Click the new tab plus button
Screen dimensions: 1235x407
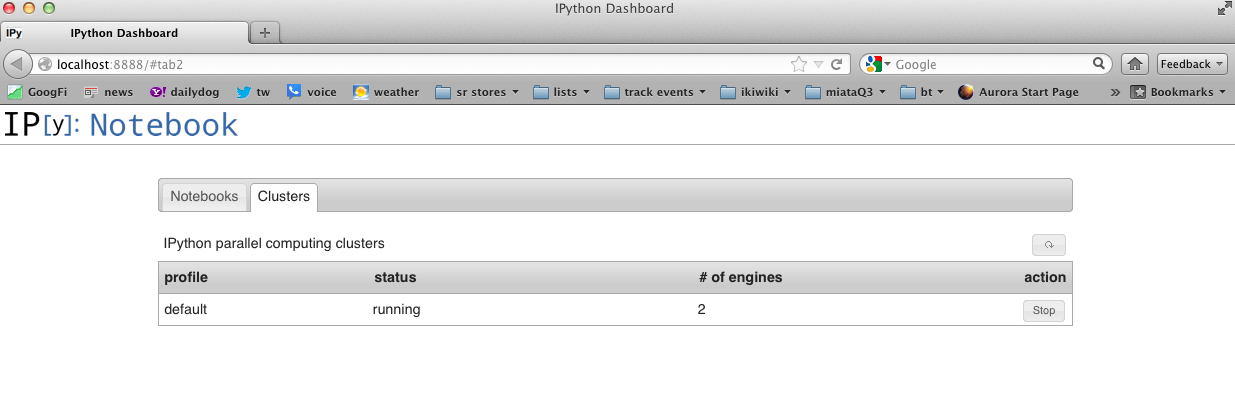[x=265, y=33]
